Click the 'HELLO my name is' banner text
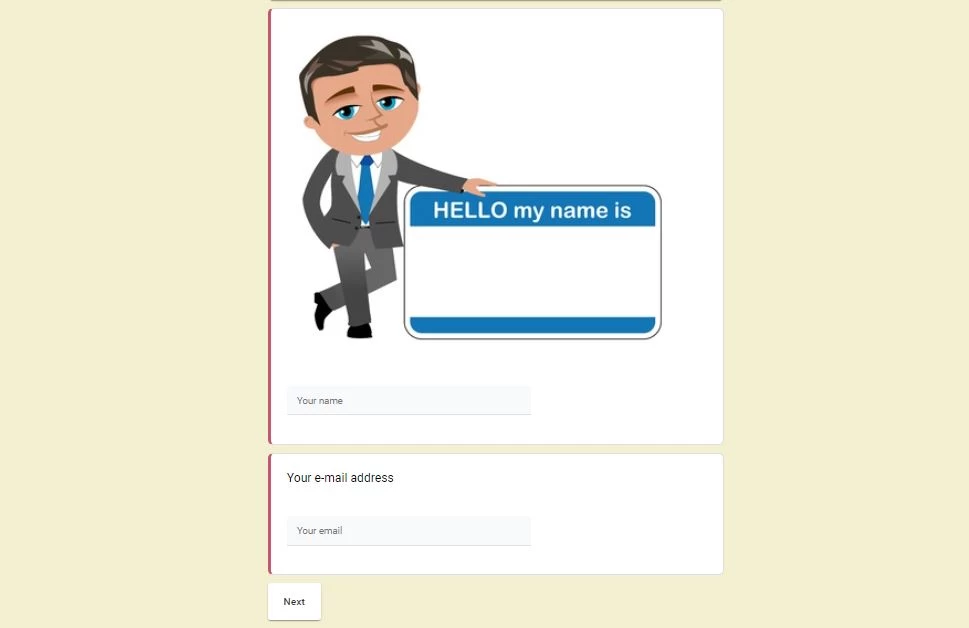969x628 pixels. click(532, 210)
